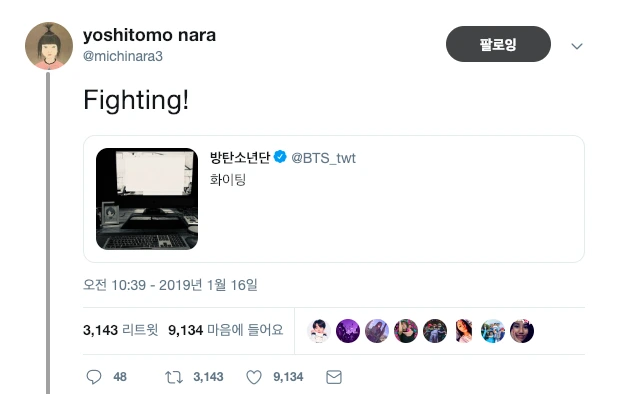Screen dimensions: 625x394
Task: View the list of 9,134 마음에 들어요
Action: tap(226, 330)
